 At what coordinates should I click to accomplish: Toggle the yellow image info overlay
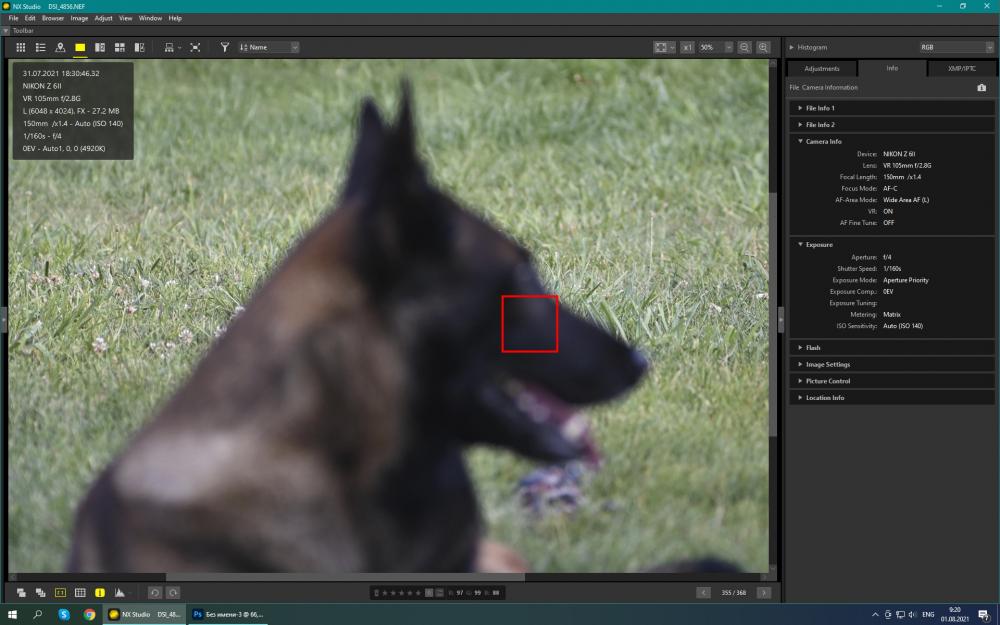pyautogui.click(x=99, y=592)
